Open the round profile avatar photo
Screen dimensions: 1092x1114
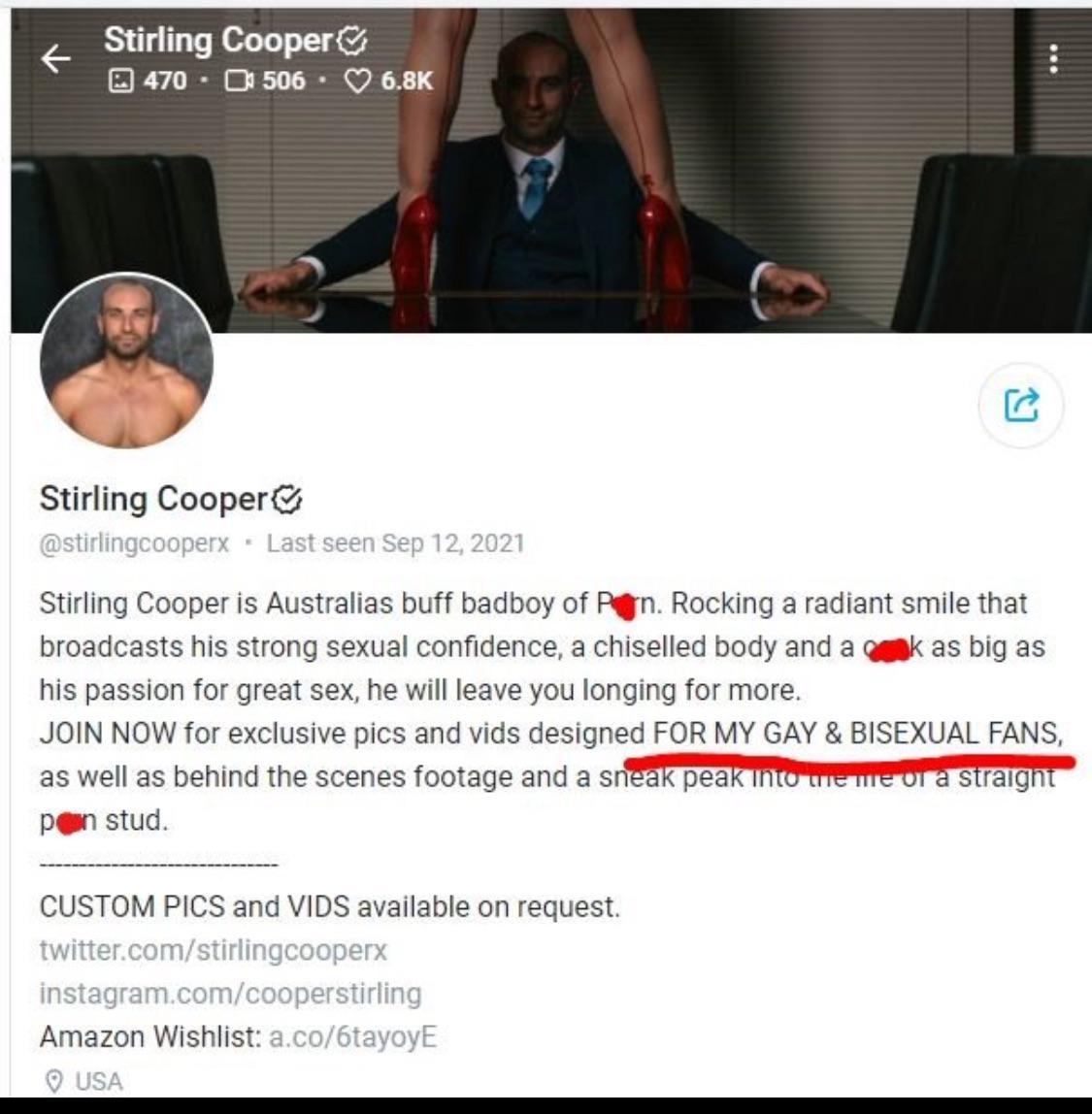[x=126, y=361]
